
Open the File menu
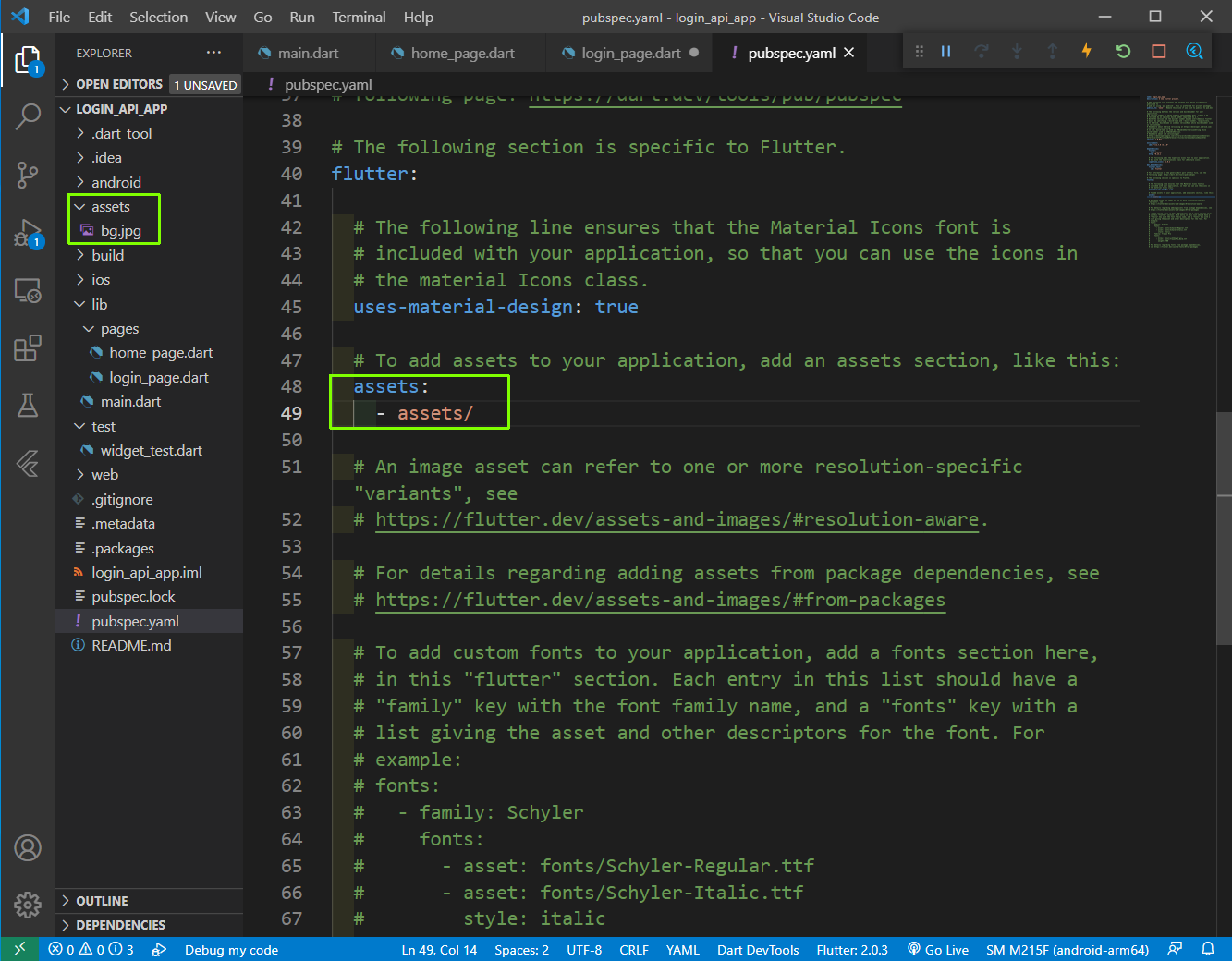click(59, 17)
